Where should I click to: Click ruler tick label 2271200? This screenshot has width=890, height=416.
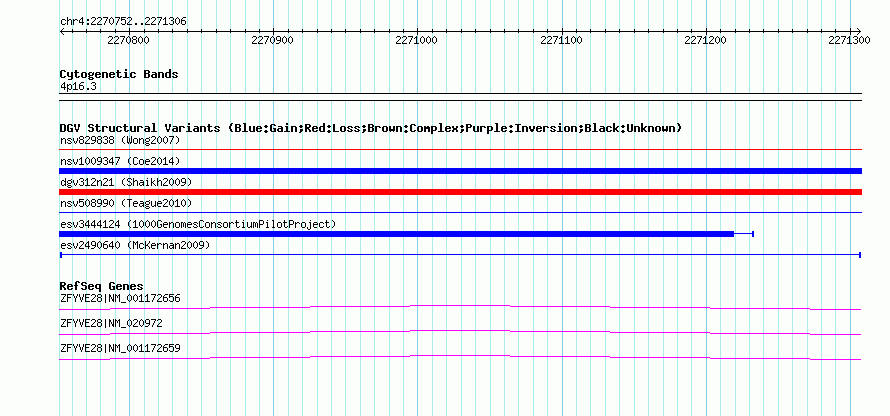click(x=706, y=40)
